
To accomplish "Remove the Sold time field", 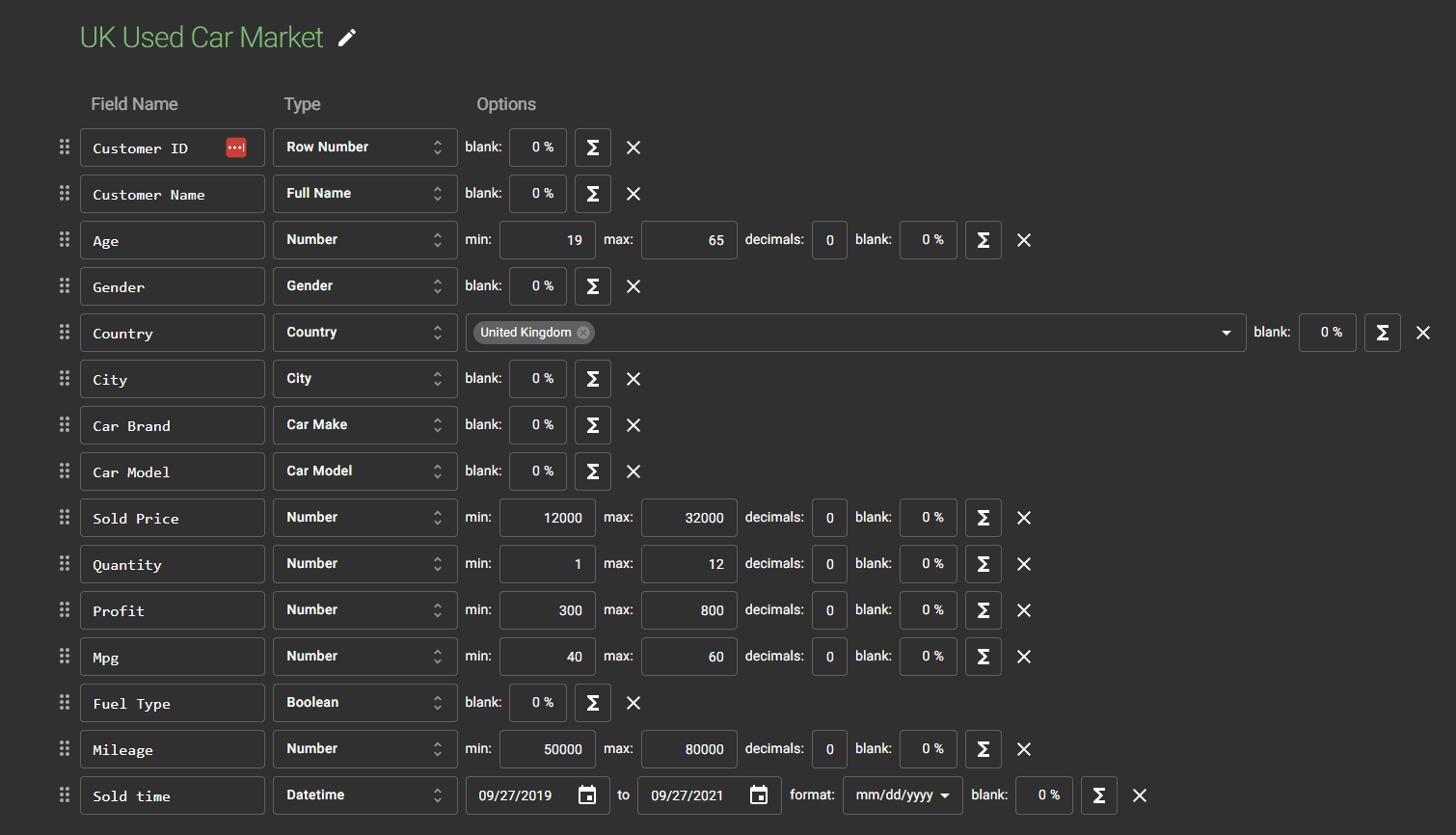I will coord(1140,795).
